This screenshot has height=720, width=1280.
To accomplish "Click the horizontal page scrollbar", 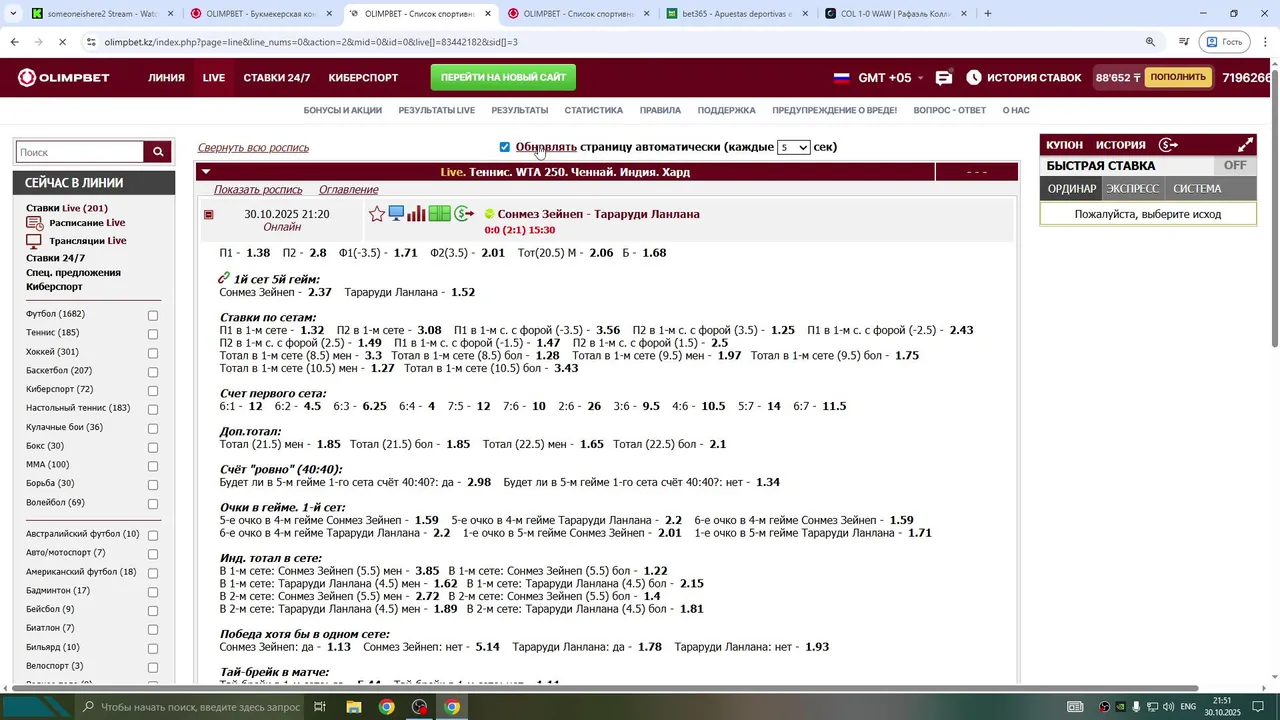I will click(604, 688).
